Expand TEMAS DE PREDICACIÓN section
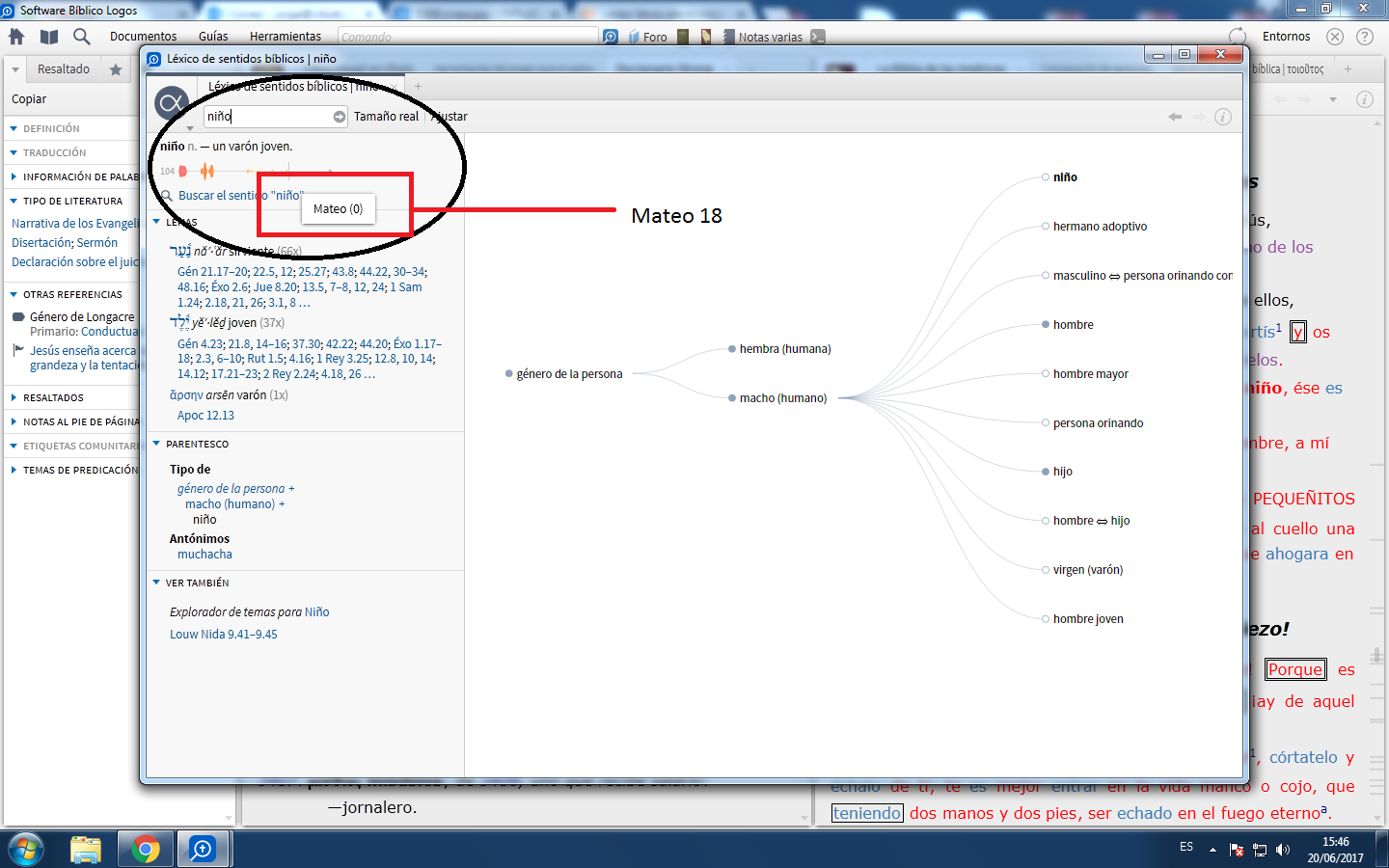Viewport: 1389px width, 868px height. [x=14, y=470]
